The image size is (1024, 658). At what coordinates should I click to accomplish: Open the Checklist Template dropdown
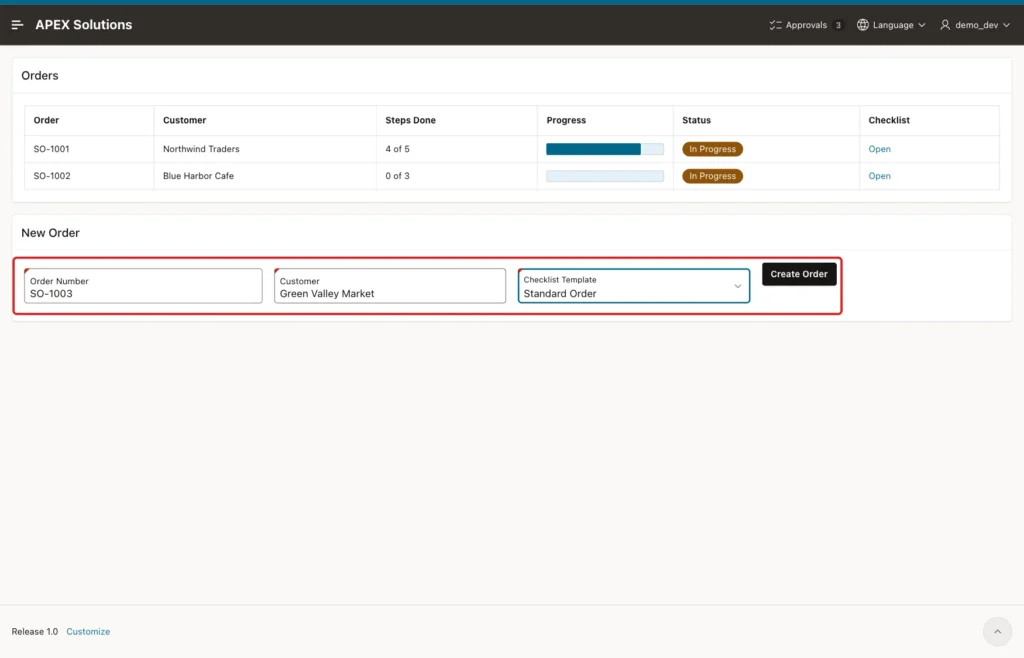(633, 286)
